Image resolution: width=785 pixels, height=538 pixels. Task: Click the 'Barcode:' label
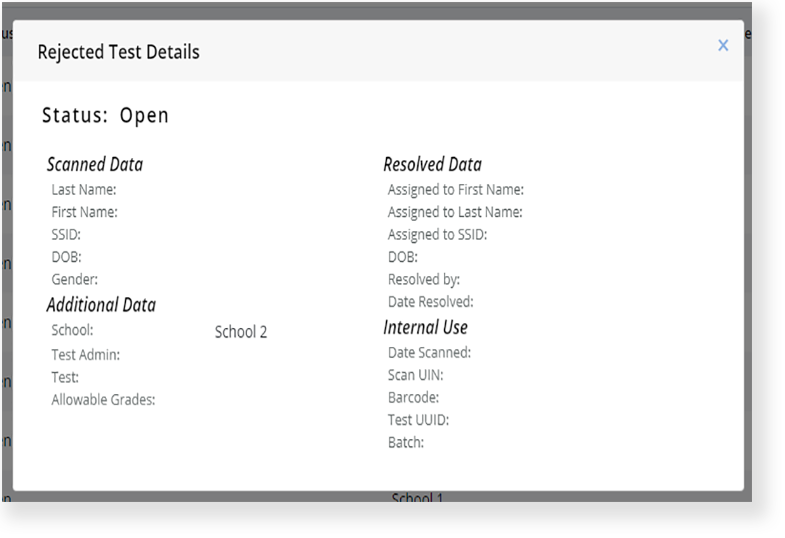413,398
